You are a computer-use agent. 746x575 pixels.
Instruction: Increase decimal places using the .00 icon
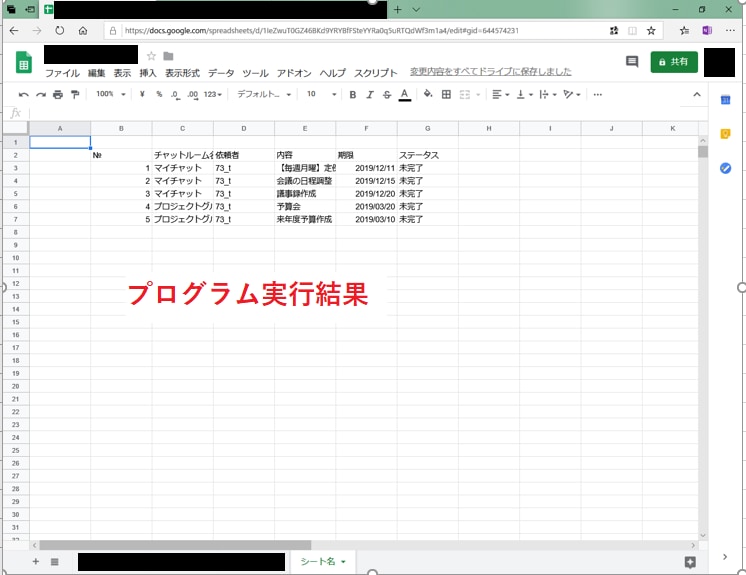(x=193, y=95)
